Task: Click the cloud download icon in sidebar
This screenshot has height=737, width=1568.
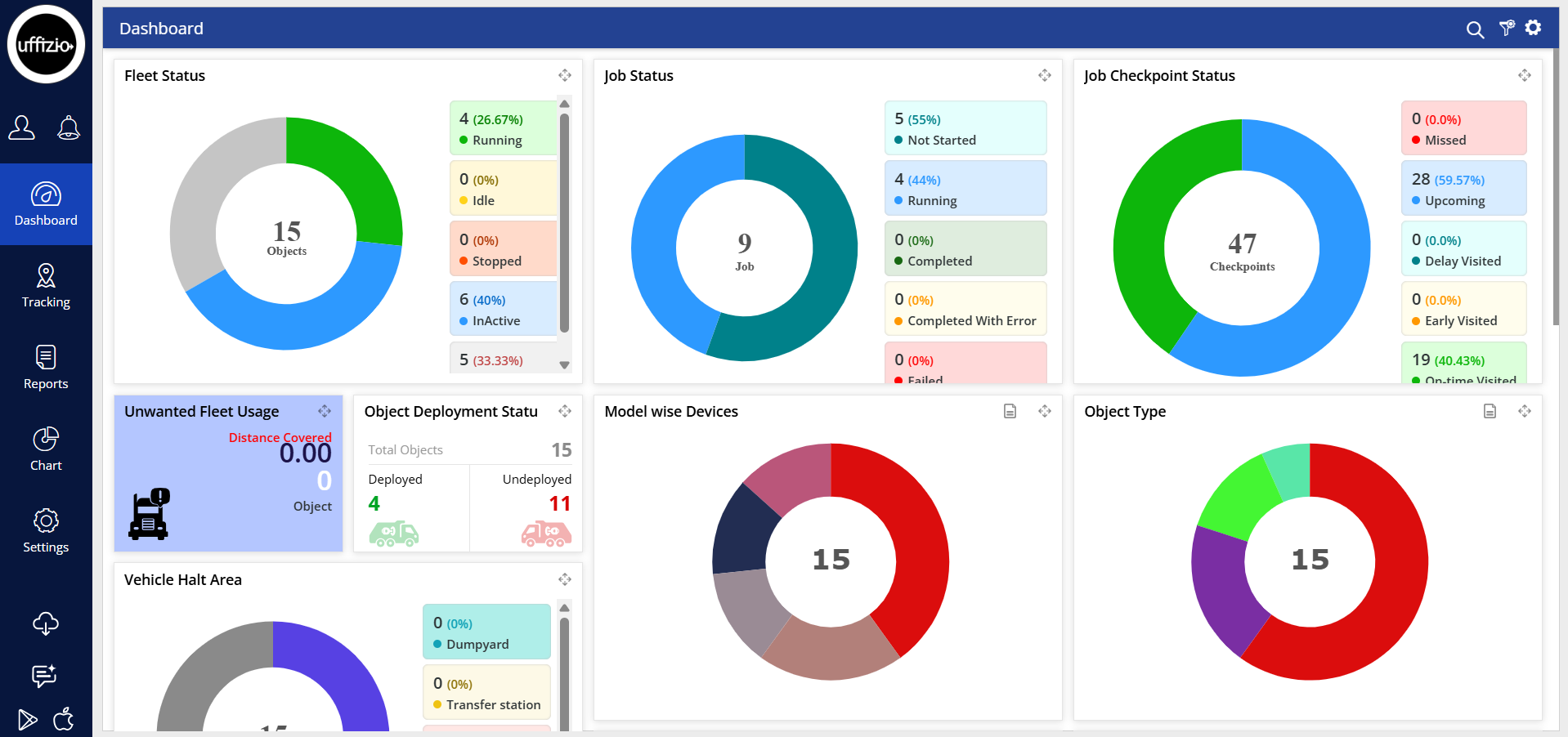Action: [x=46, y=623]
